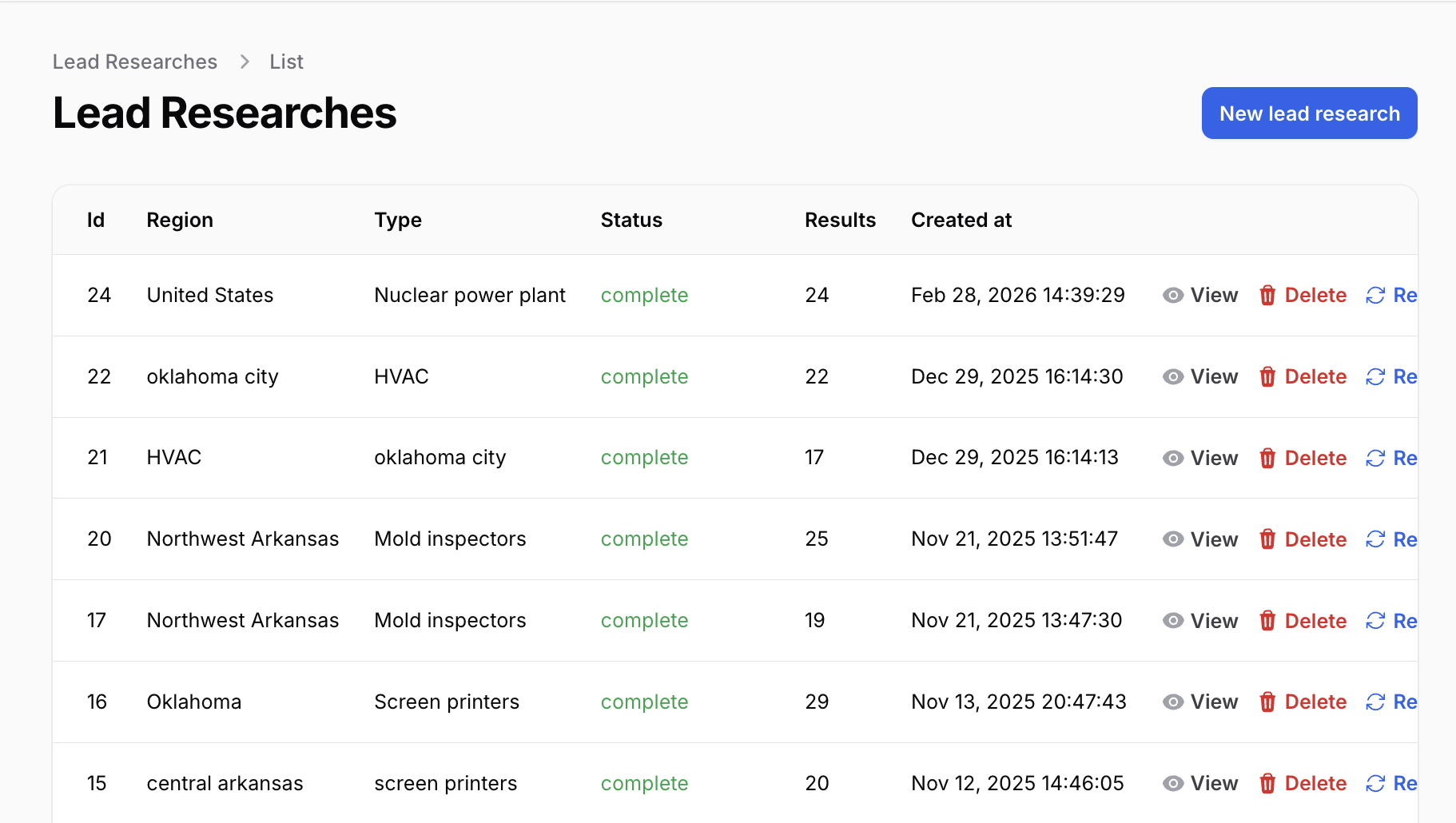Click the Created at column header
Viewport: 1456px width, 823px height.
point(961,220)
